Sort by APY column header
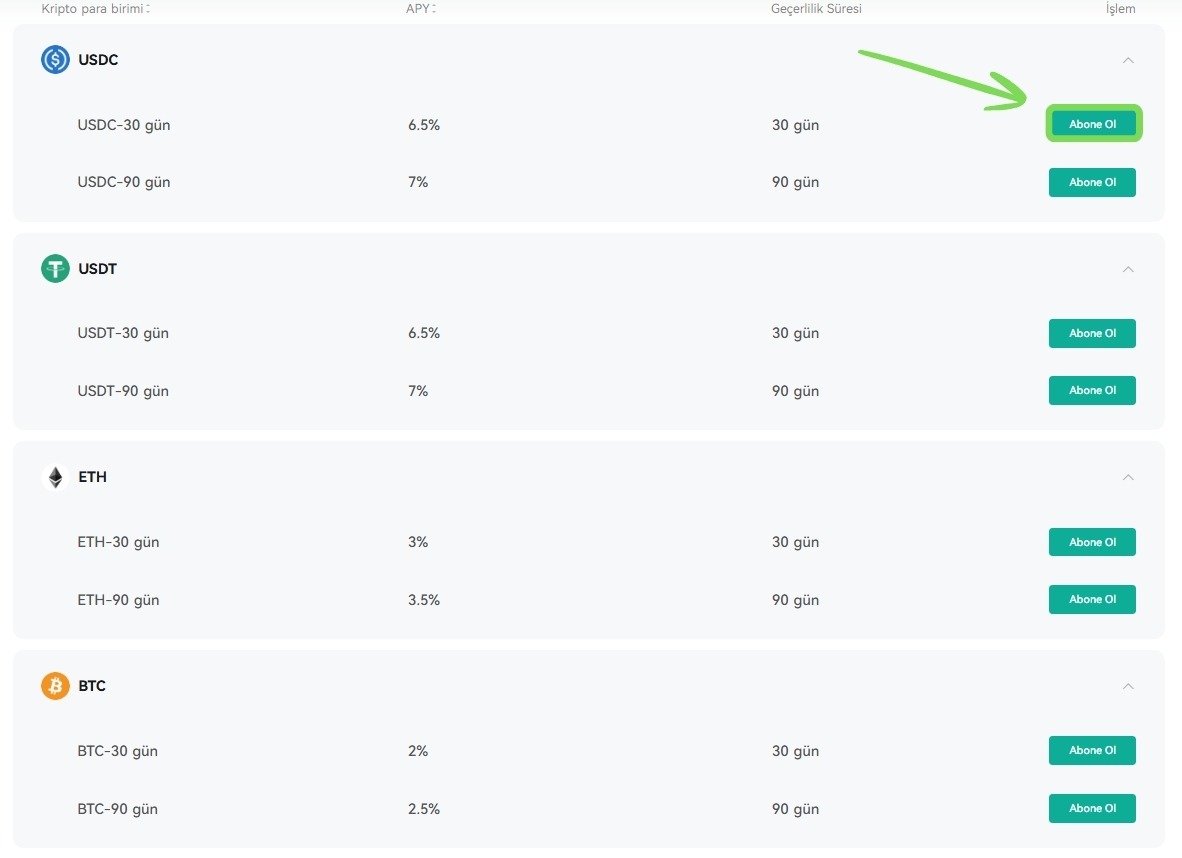 (421, 9)
